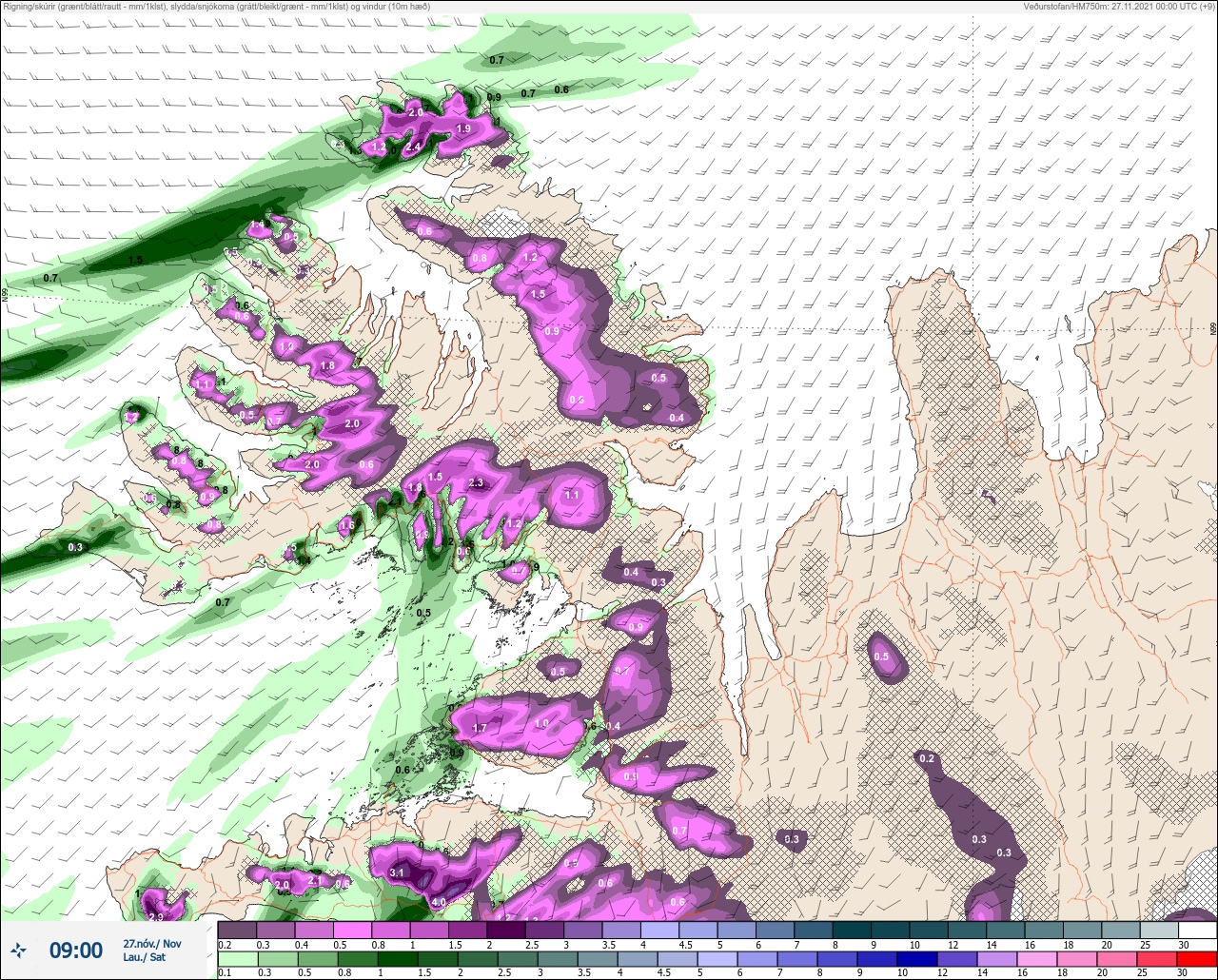Click the 2.3 snowfall value on the map
Image resolution: width=1218 pixels, height=980 pixels.
(477, 483)
